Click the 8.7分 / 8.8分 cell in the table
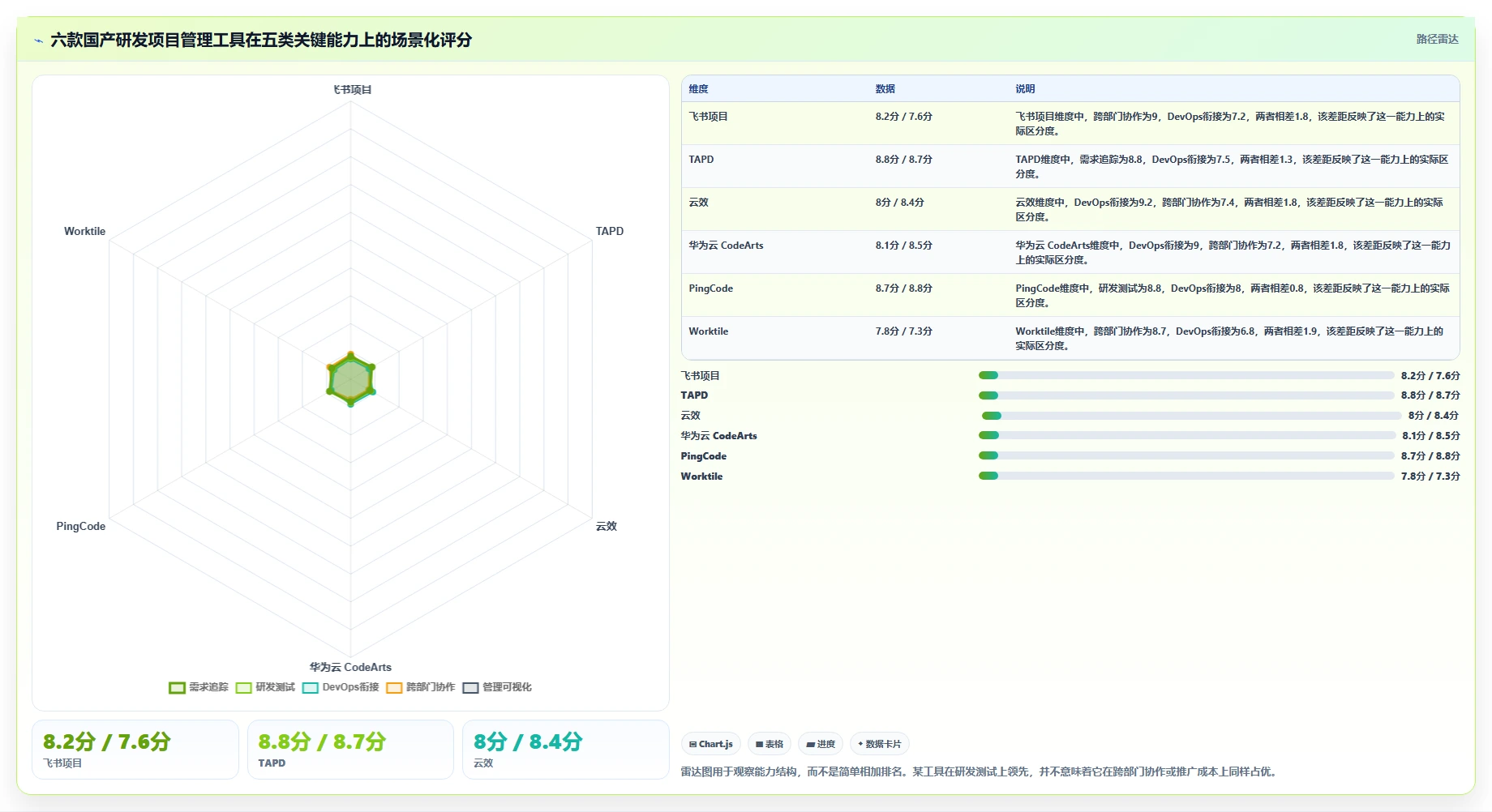This screenshot has width=1492, height=812. [938, 295]
